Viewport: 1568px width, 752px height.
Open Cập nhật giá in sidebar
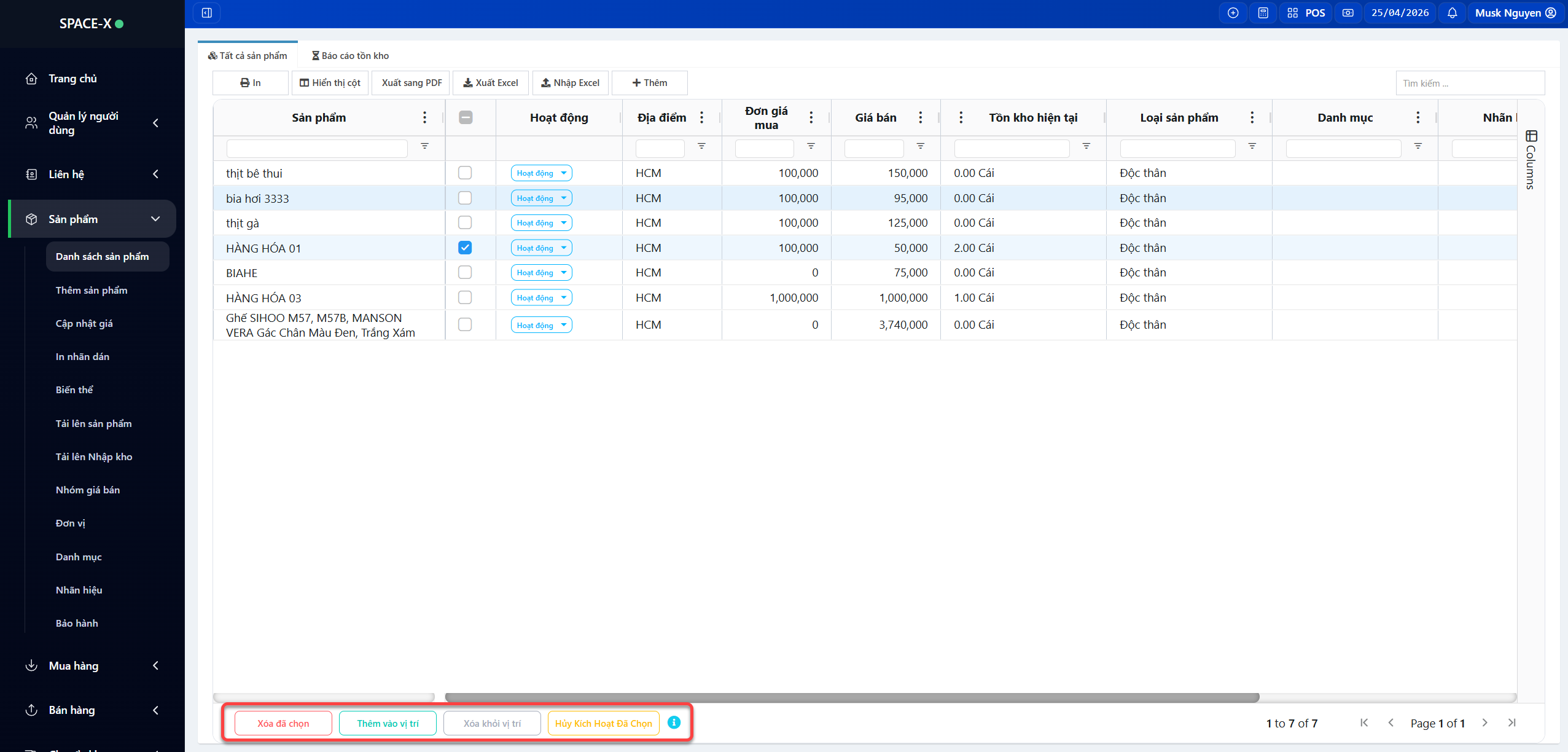coord(84,323)
